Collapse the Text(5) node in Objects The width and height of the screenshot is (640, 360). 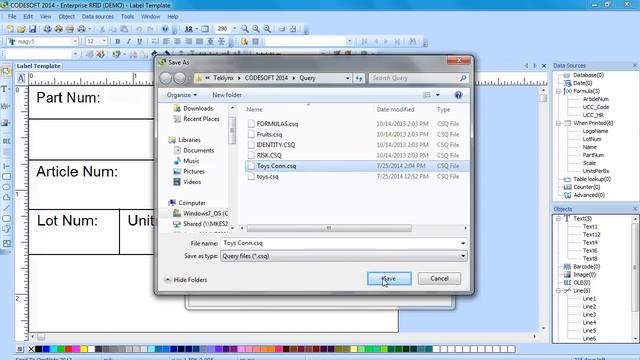click(559, 219)
